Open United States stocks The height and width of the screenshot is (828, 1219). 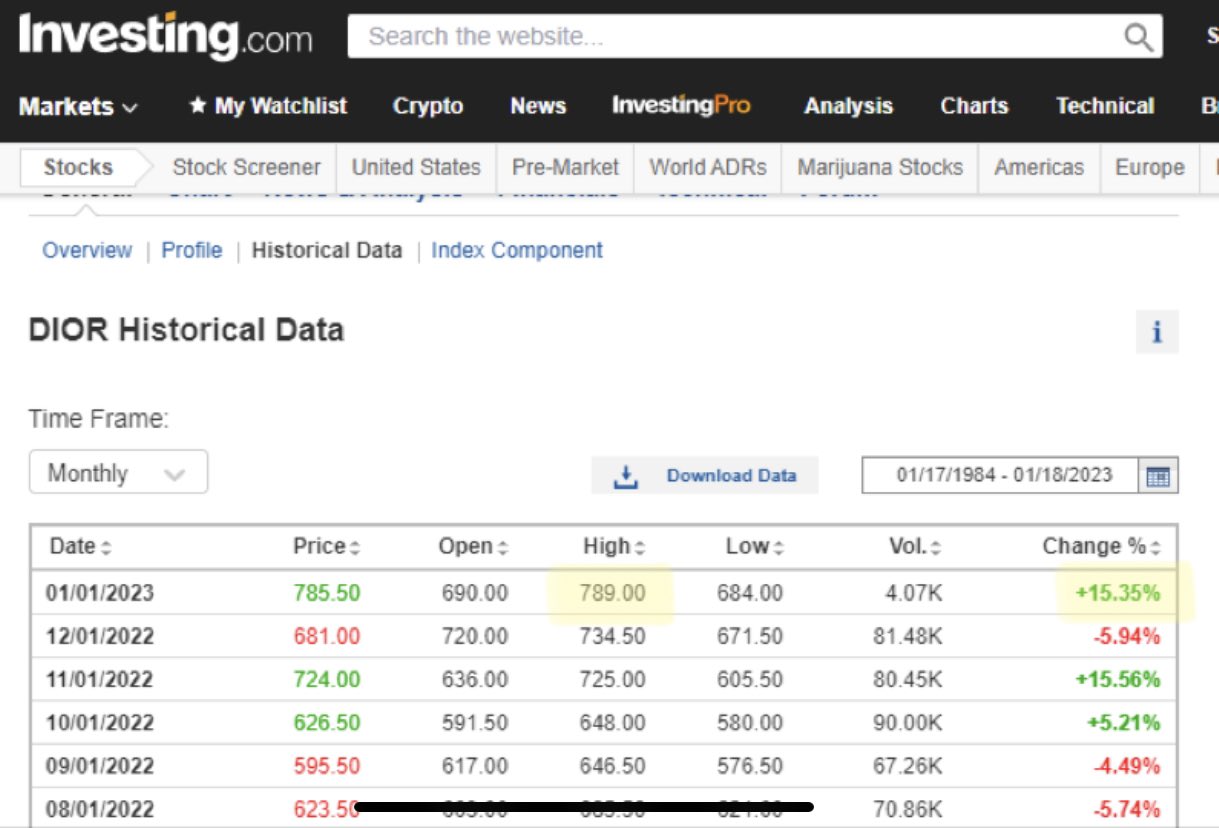click(x=416, y=167)
